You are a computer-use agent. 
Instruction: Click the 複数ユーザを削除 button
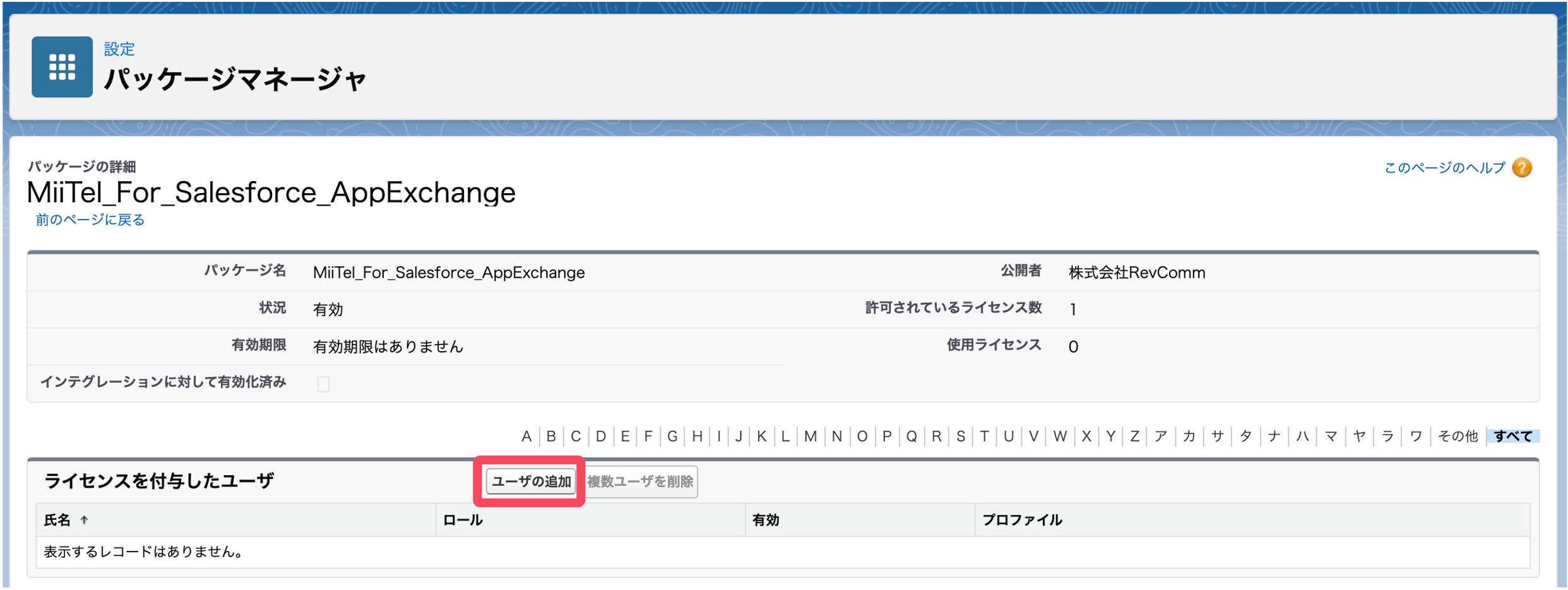pos(640,481)
